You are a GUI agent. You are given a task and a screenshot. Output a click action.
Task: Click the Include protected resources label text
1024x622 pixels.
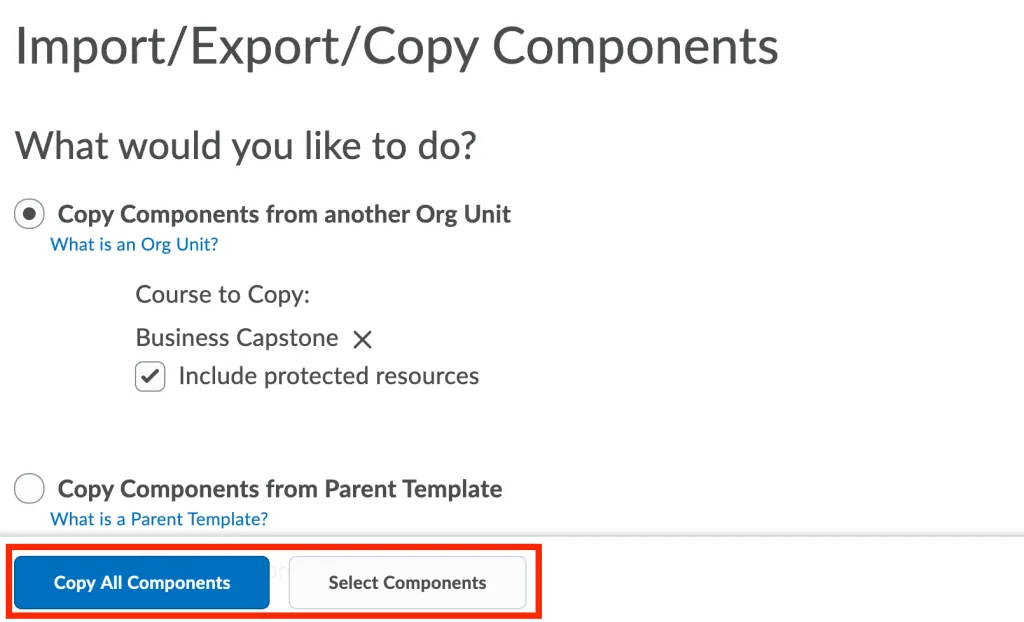click(x=329, y=376)
